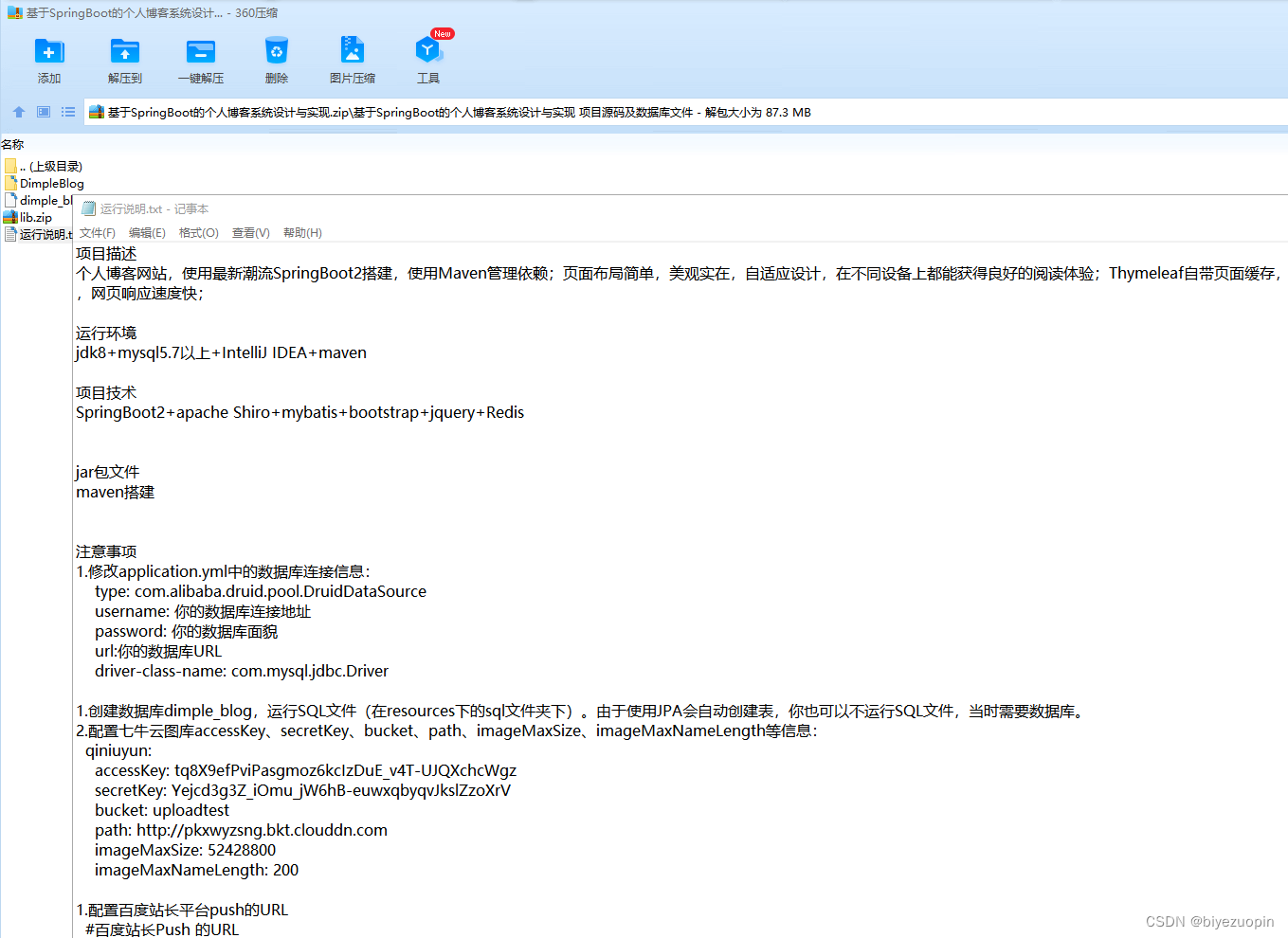Click the username: 你的数据库连接地址 line
The width and height of the screenshot is (1288, 938).
(x=203, y=612)
